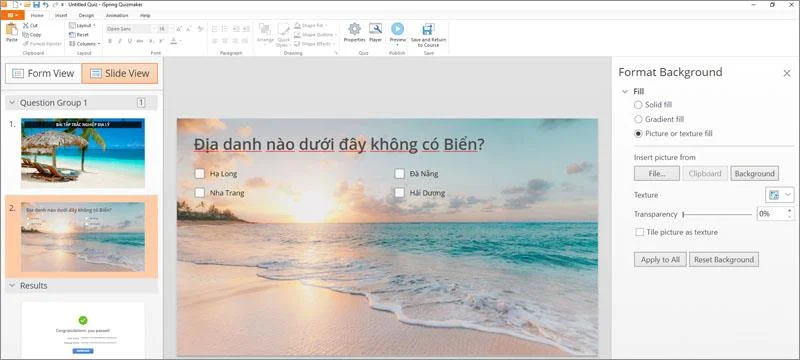Select slide 2 thumbnail in panel
This screenshot has height=360, width=800.
click(83, 237)
